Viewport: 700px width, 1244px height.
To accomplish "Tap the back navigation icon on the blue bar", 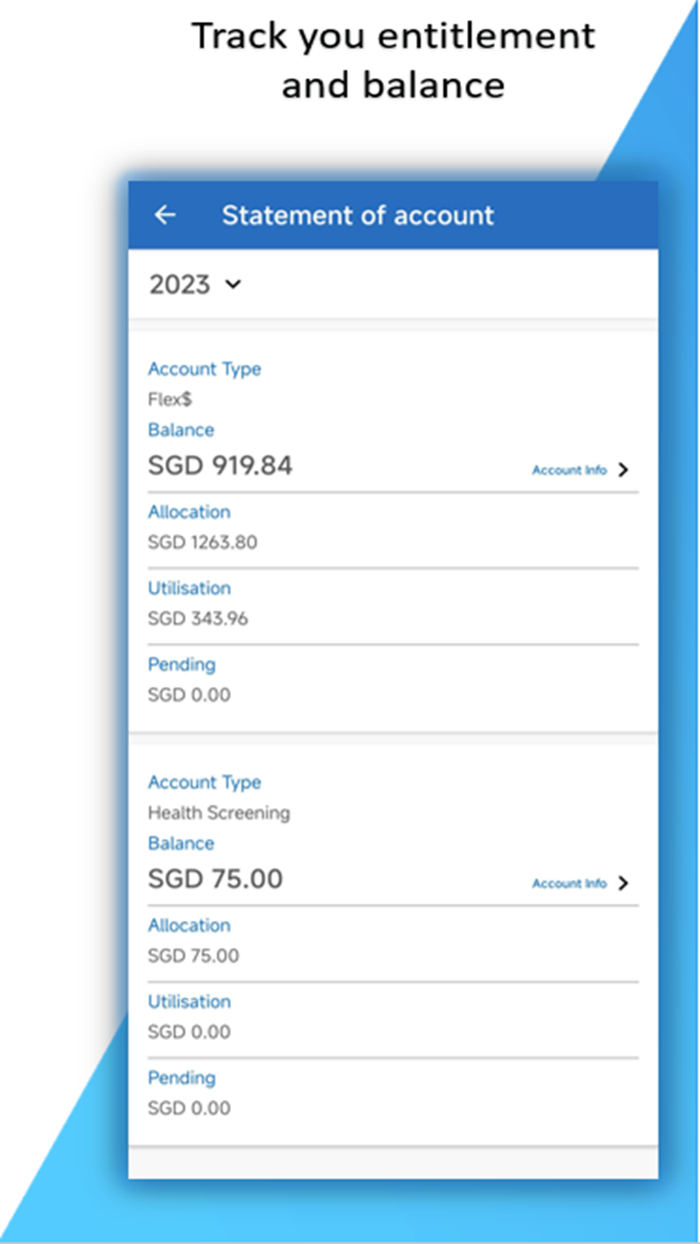I will 164,215.
